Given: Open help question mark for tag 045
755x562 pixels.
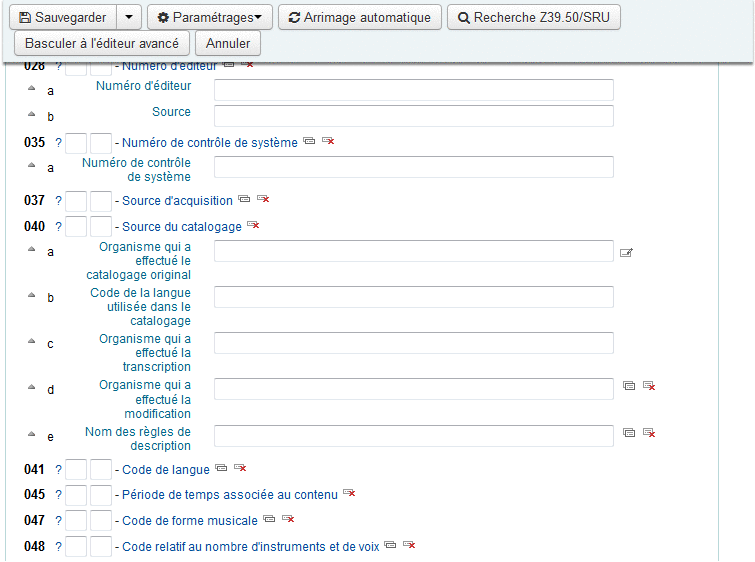Looking at the screenshot, I should coord(58,495).
